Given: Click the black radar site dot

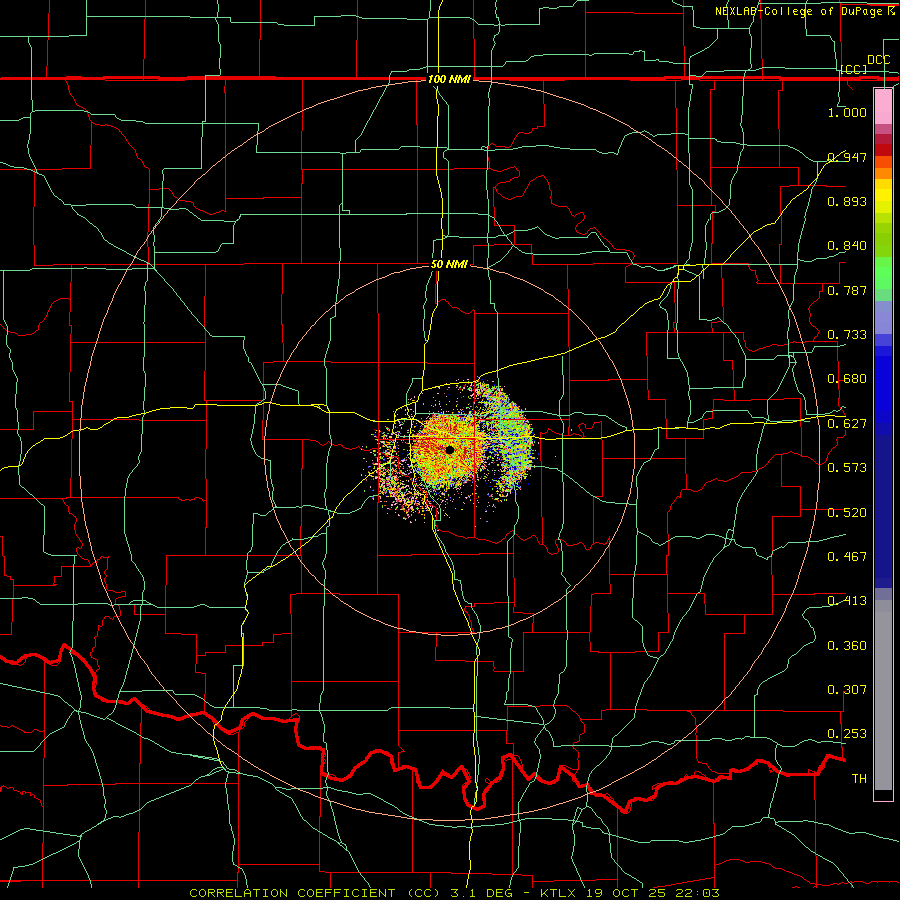Looking at the screenshot, I should [x=450, y=450].
